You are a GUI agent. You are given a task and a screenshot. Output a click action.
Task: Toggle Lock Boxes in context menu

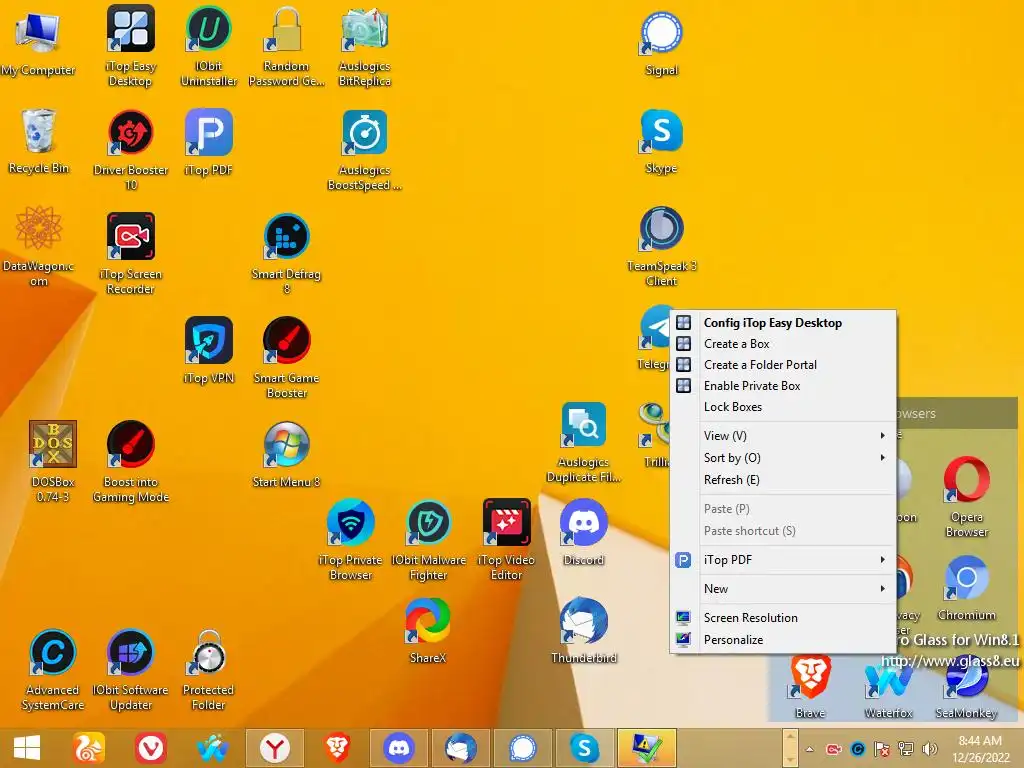[x=783, y=406]
